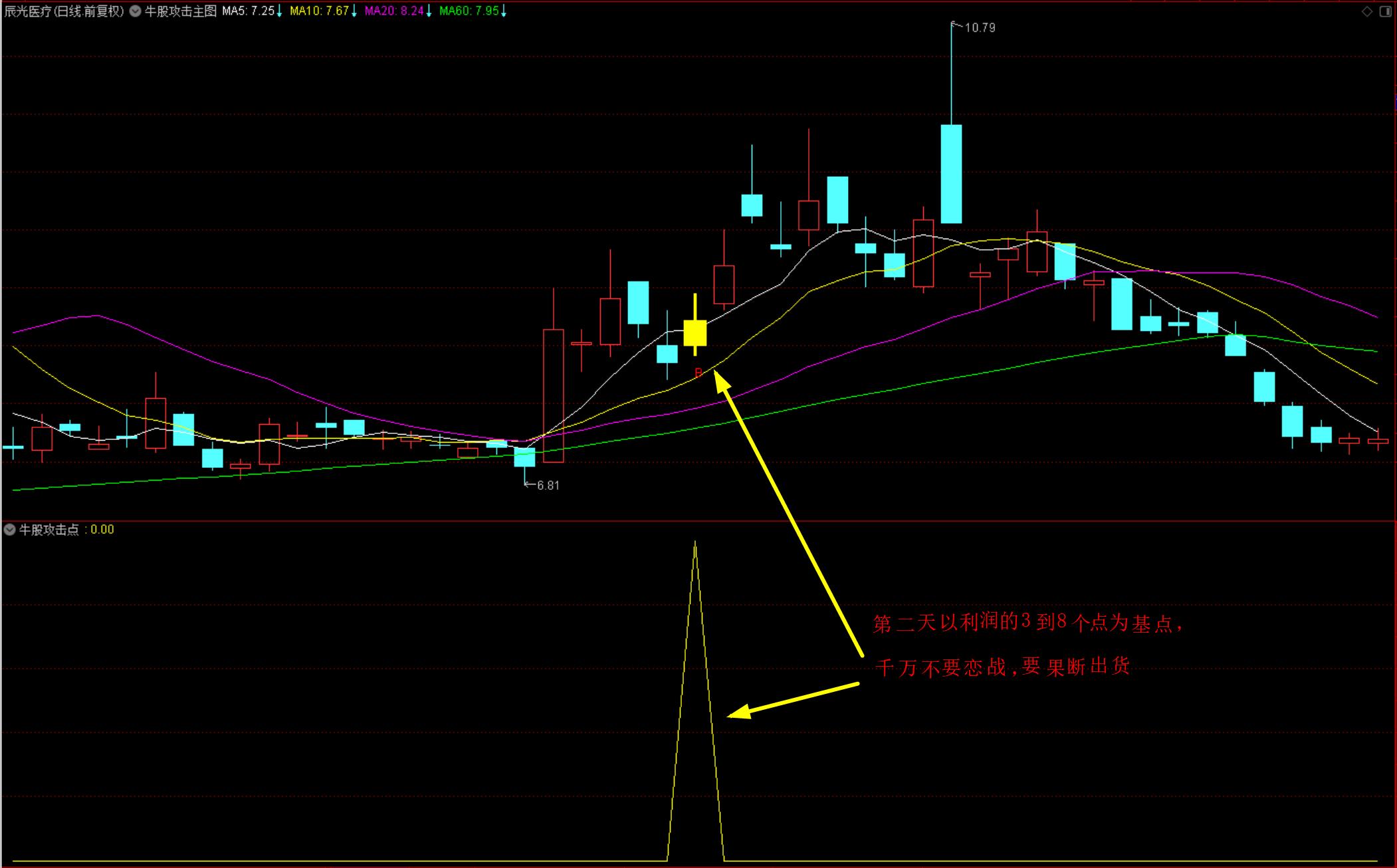Click the MA5 7.25 indicator label
The image size is (1397, 868).
click(x=248, y=11)
